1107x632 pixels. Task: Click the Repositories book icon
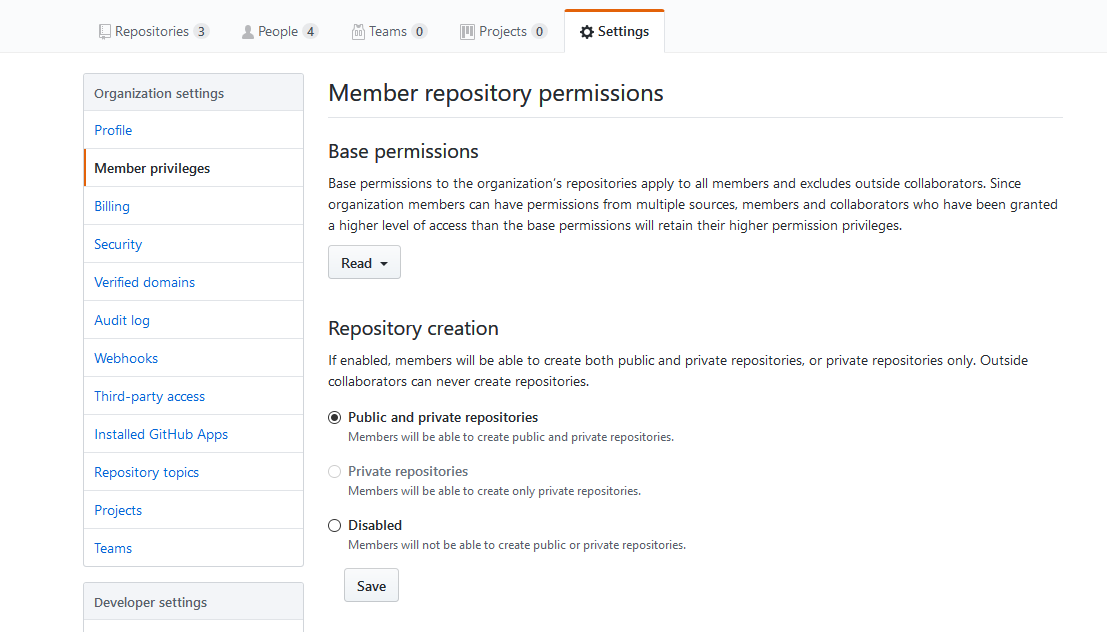tap(104, 31)
